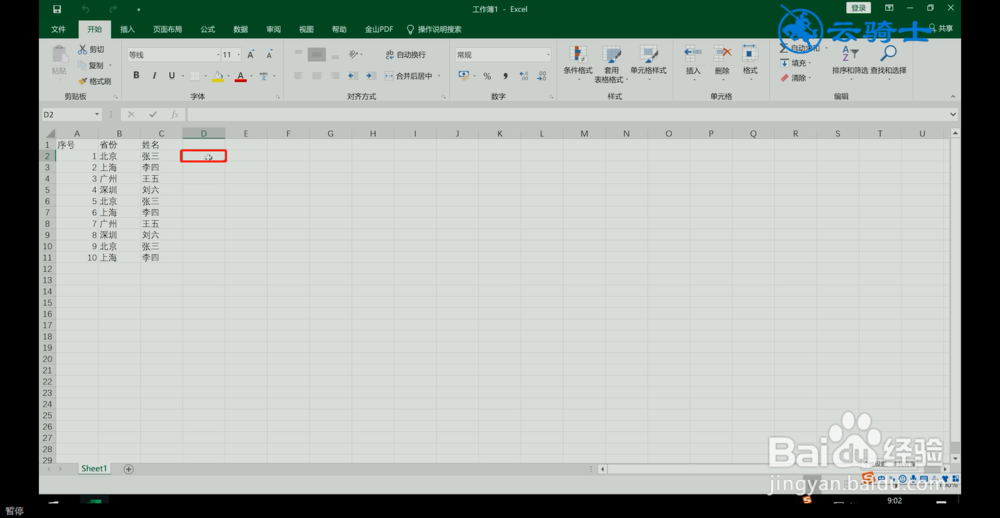Open the Ribbon Display Options icon
1000x518 pixels.
tap(889, 8)
